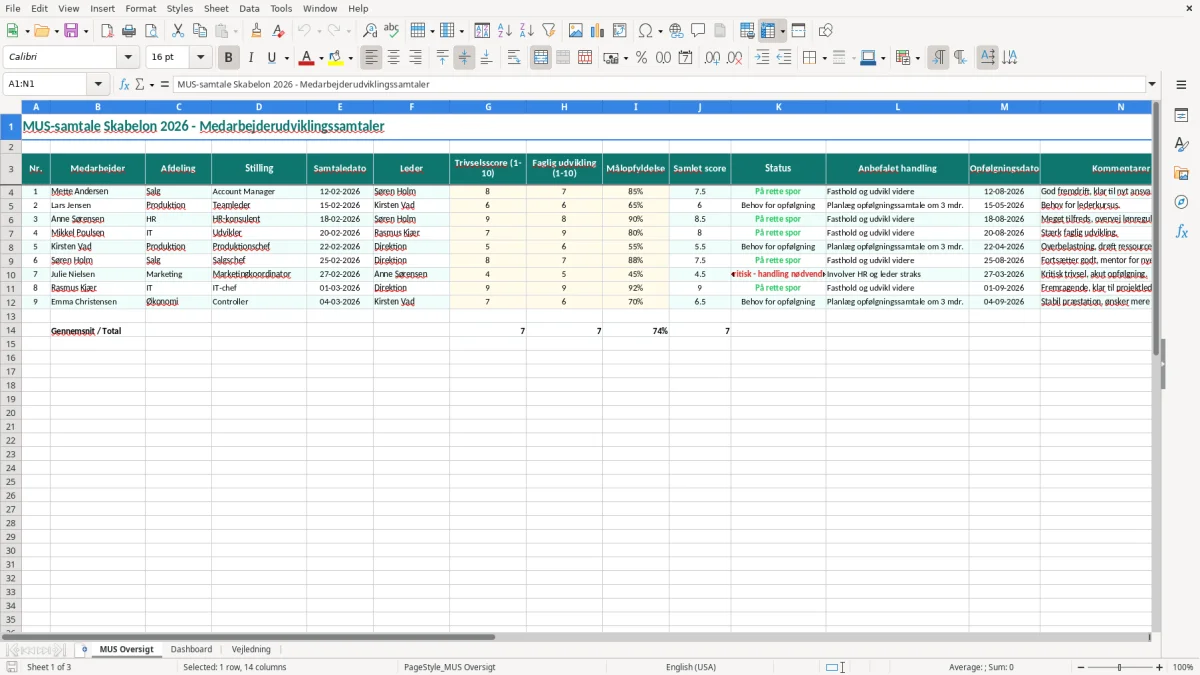Toggle Italic formatting
Image resolution: width=1200 pixels, height=675 pixels.
[x=250, y=58]
